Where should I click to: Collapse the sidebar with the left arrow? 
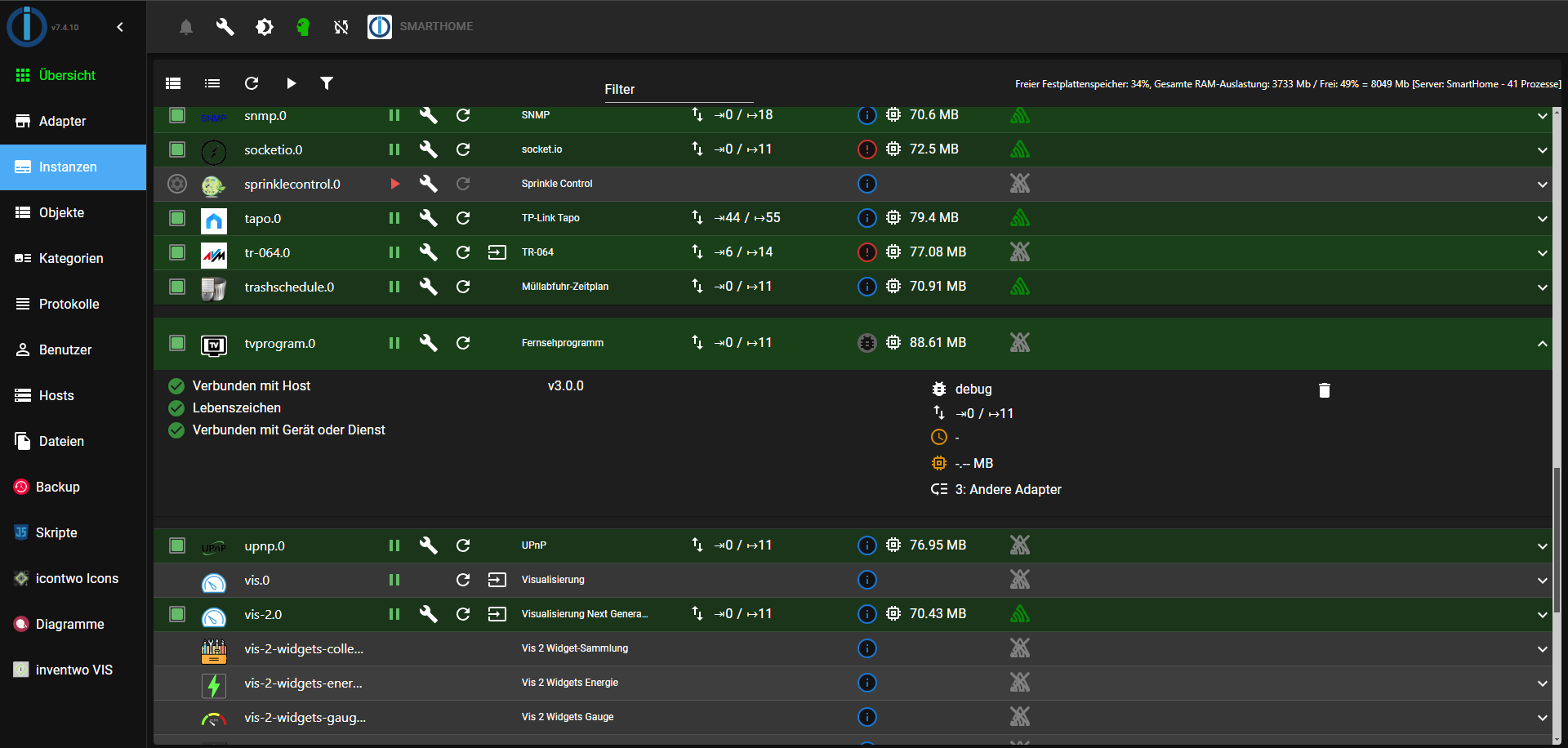120,27
